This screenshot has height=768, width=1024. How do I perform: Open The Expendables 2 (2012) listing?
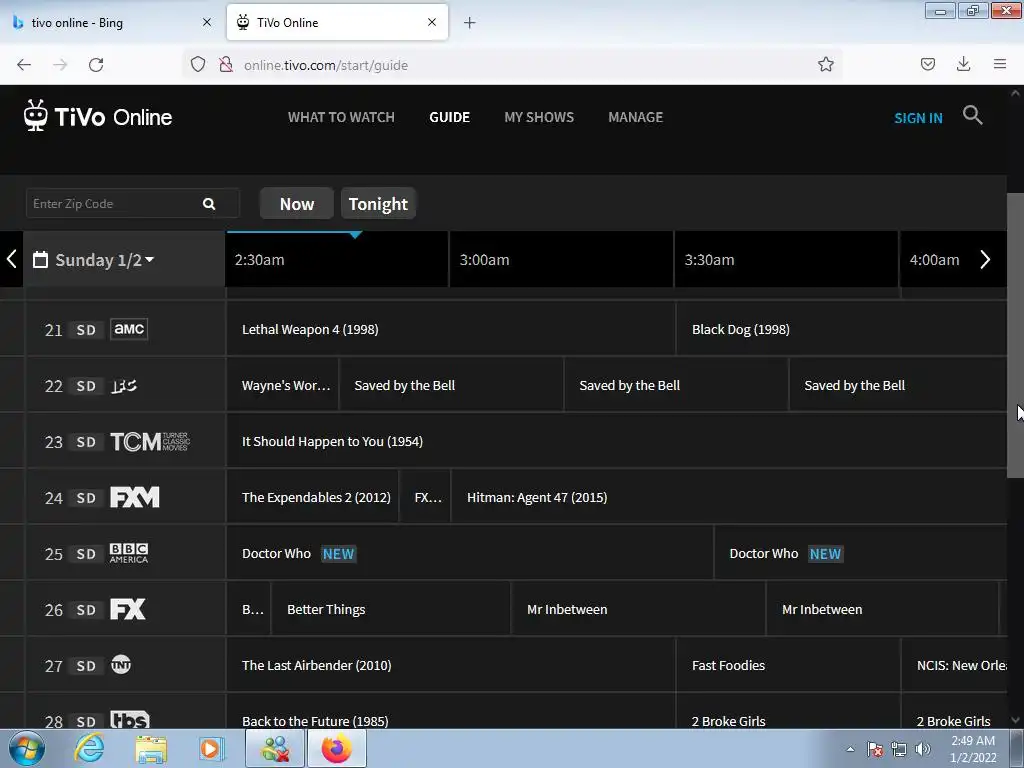click(x=312, y=498)
